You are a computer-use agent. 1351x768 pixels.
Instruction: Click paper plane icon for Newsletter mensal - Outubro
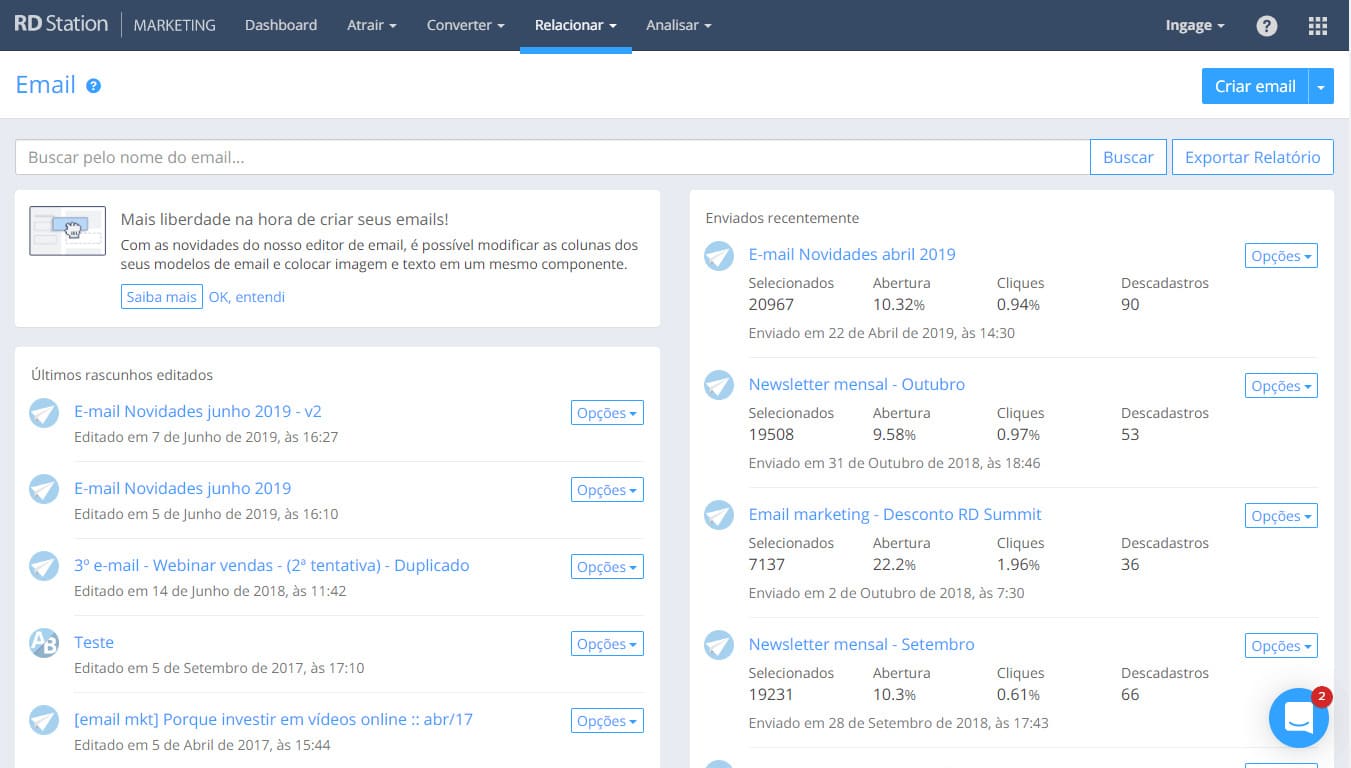(719, 386)
